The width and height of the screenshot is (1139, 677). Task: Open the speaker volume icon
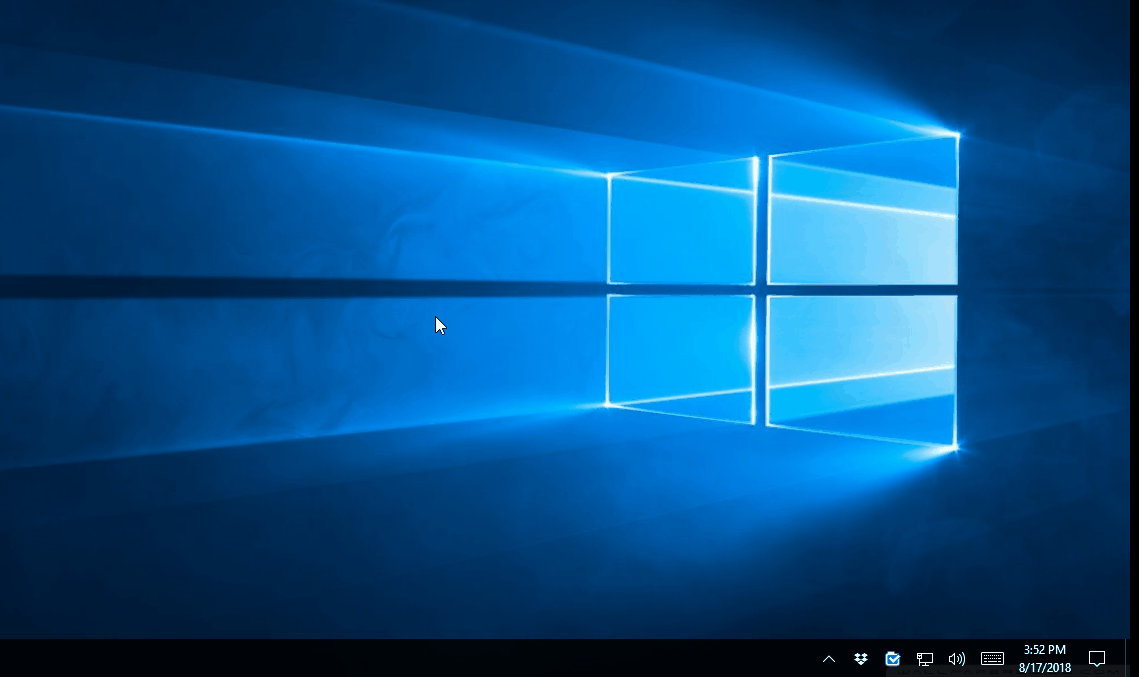point(957,659)
